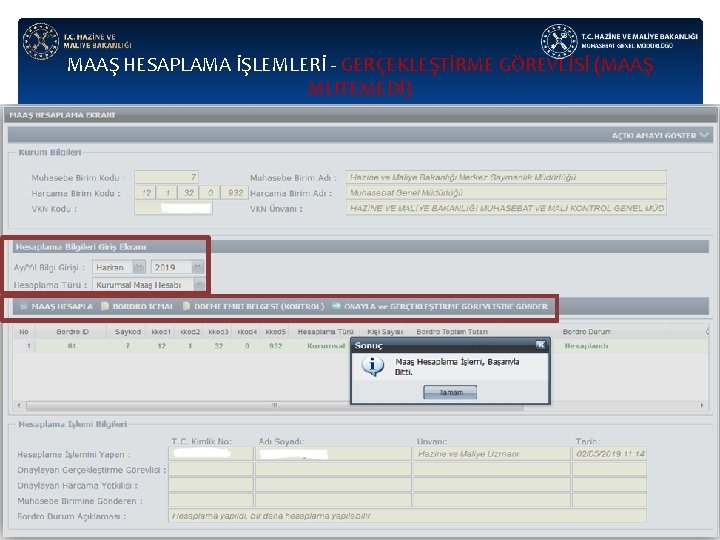Screen dimensions: 720x540
Task: Click the horizontal scrollbar thumb
Action: coord(275,405)
